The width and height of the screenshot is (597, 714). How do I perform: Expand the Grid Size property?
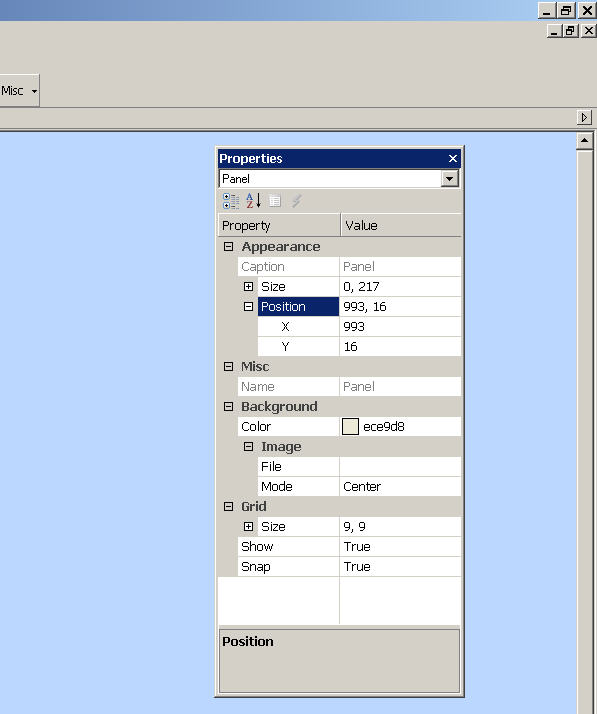point(248,526)
